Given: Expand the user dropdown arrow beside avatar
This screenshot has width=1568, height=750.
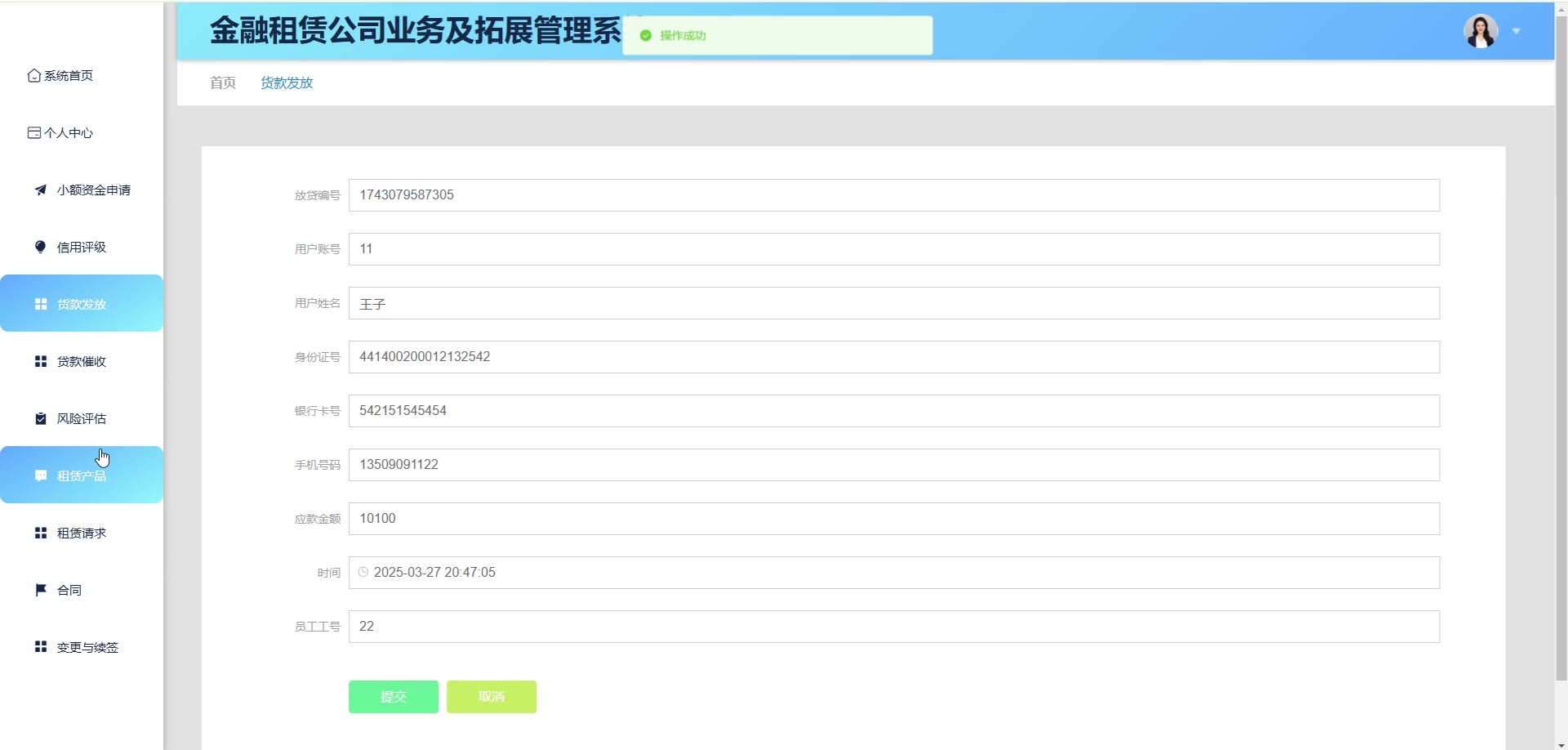Looking at the screenshot, I should point(1516,32).
